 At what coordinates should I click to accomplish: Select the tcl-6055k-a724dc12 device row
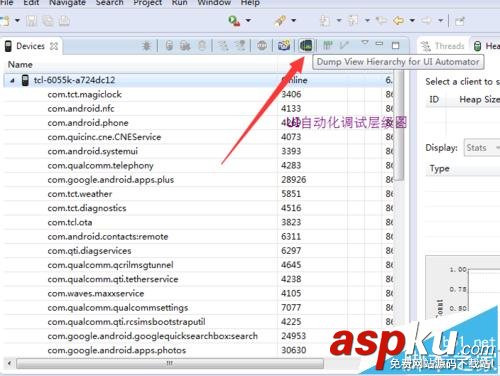[198, 80]
